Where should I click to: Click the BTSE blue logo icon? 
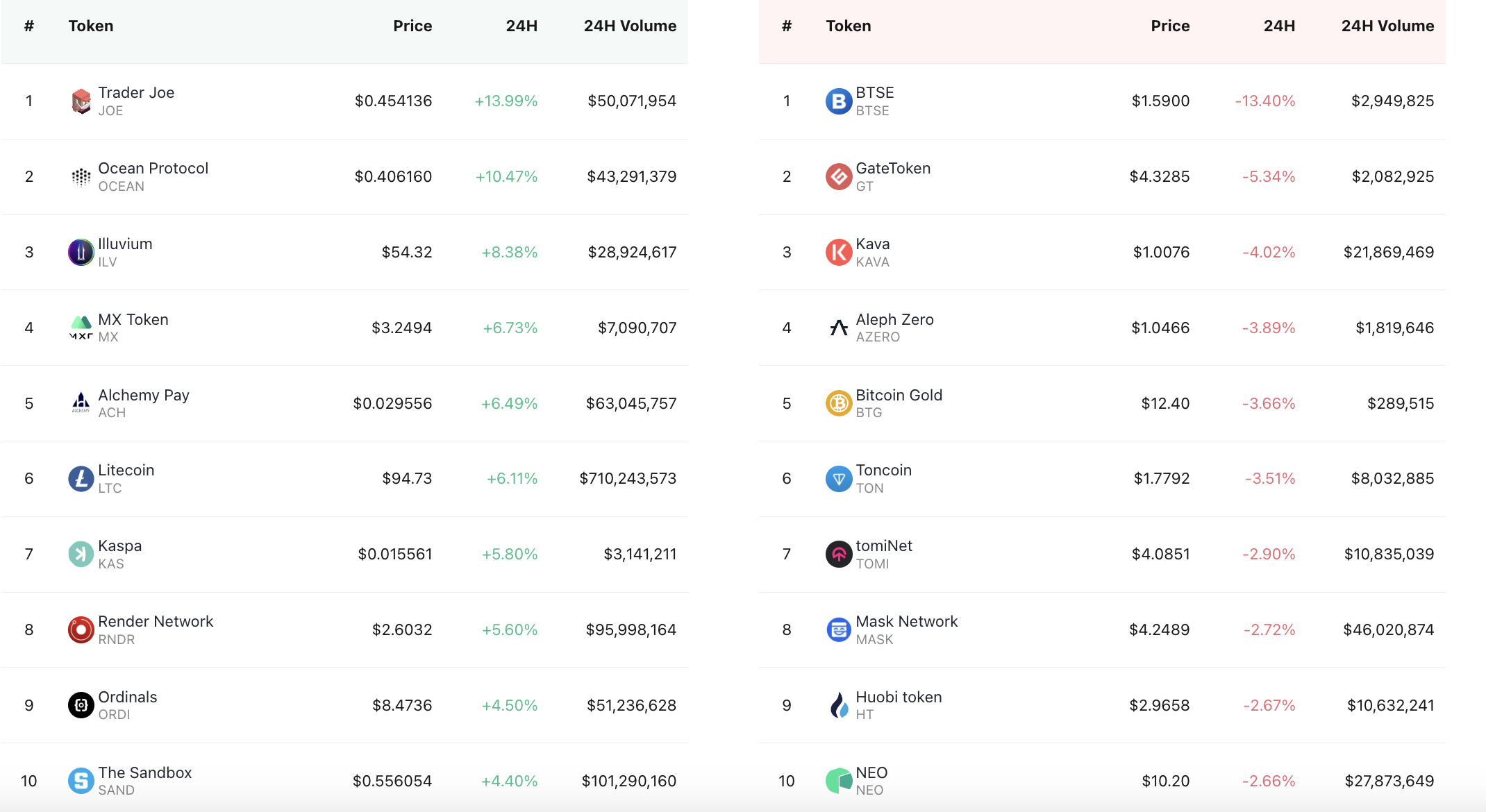tap(839, 101)
